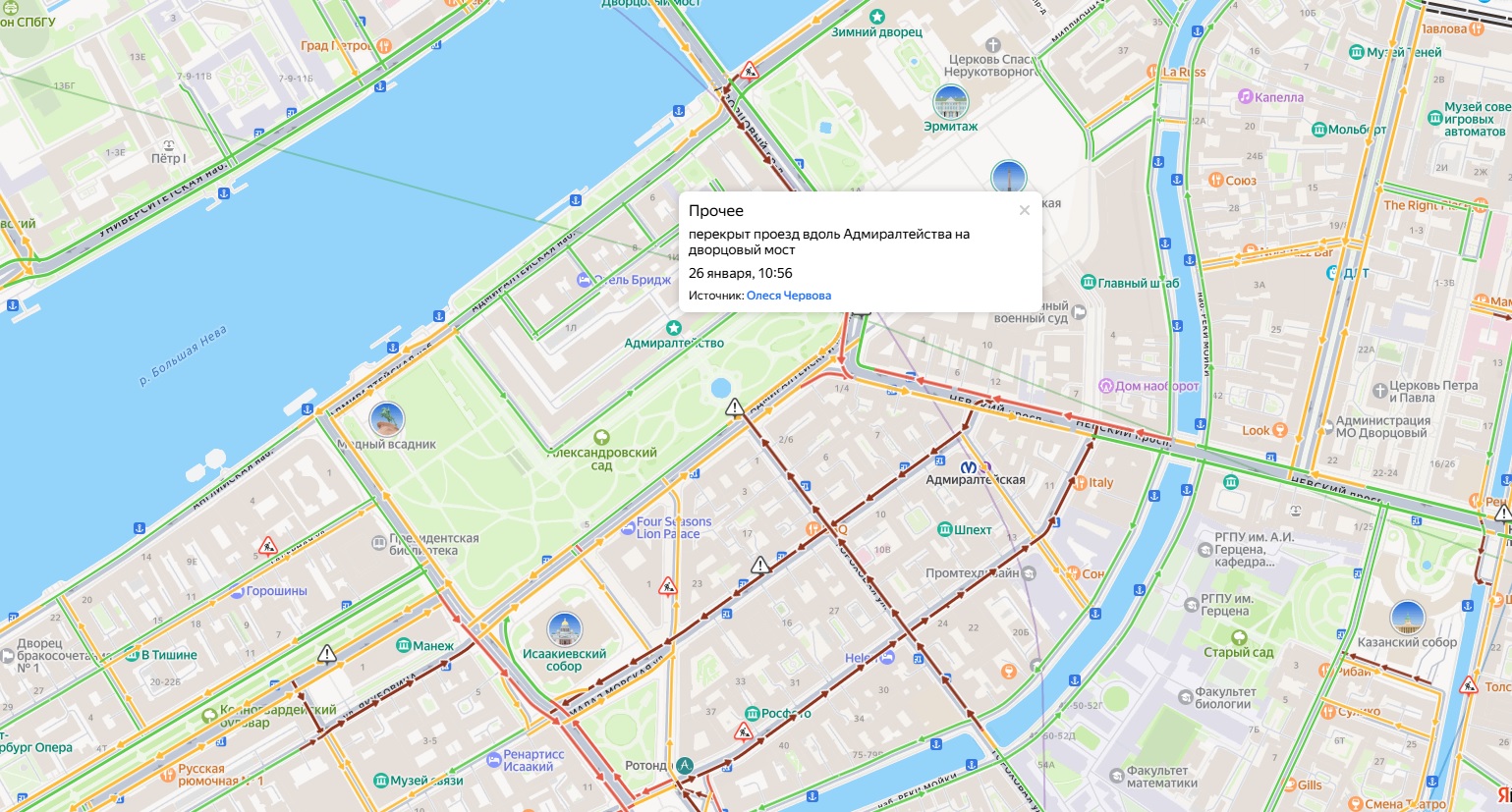
Task: Click the Александровский сад park icon
Action: [601, 438]
